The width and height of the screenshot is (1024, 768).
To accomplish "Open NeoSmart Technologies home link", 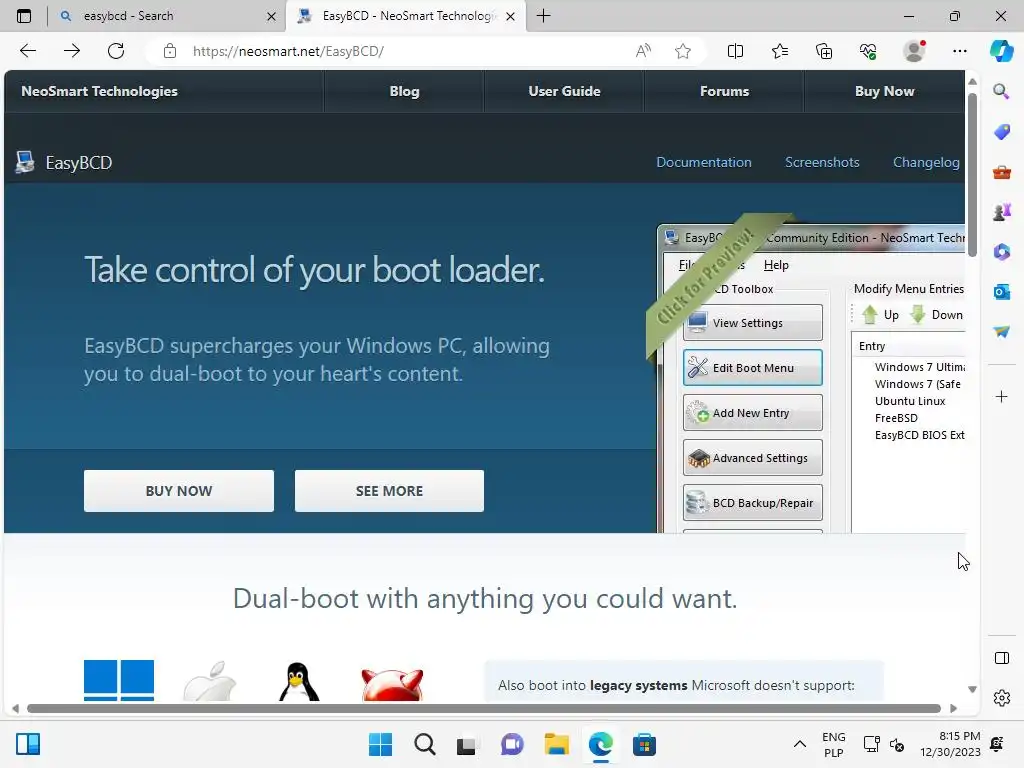I will [x=99, y=91].
